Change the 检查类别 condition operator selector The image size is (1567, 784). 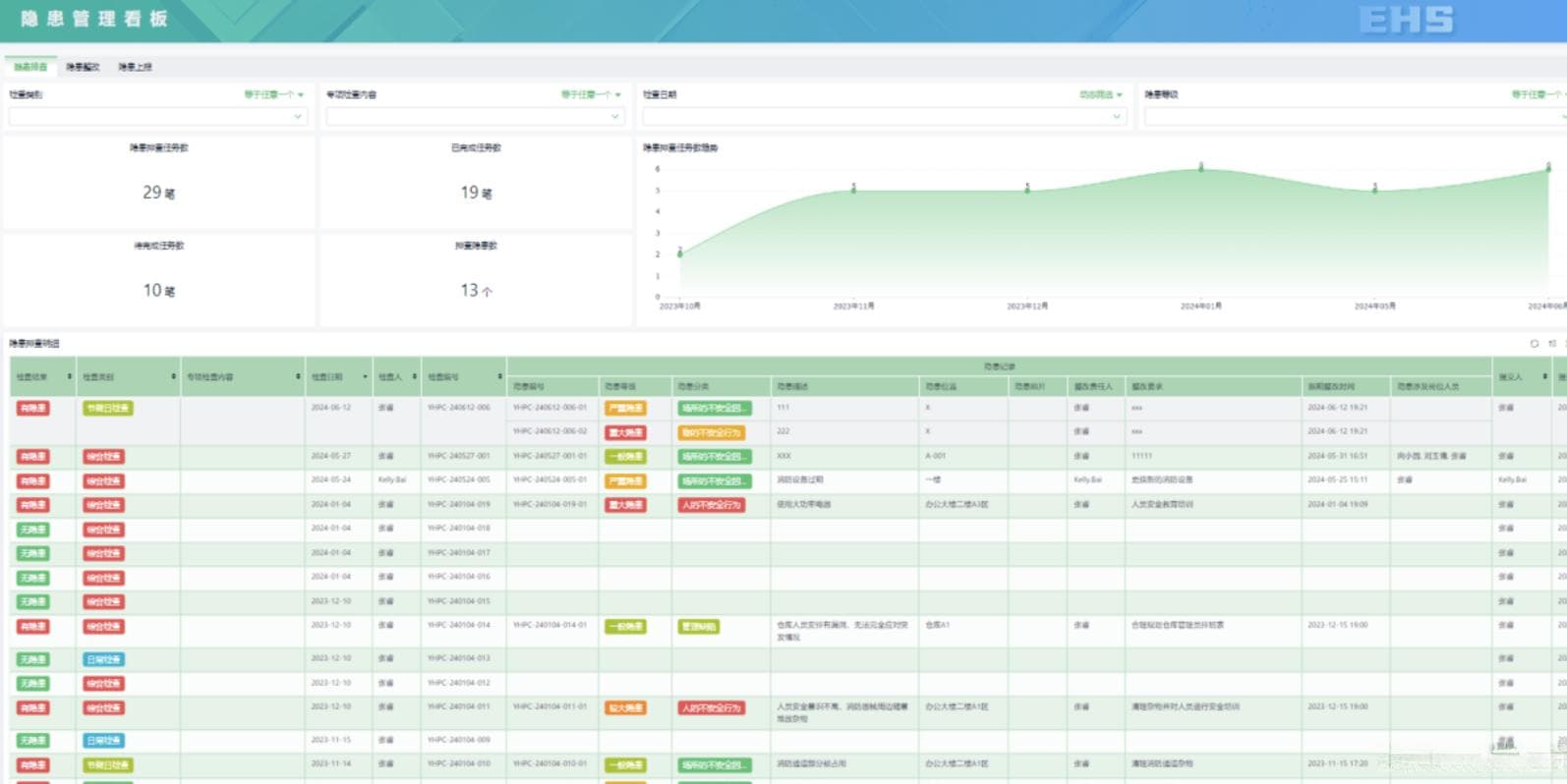point(274,94)
